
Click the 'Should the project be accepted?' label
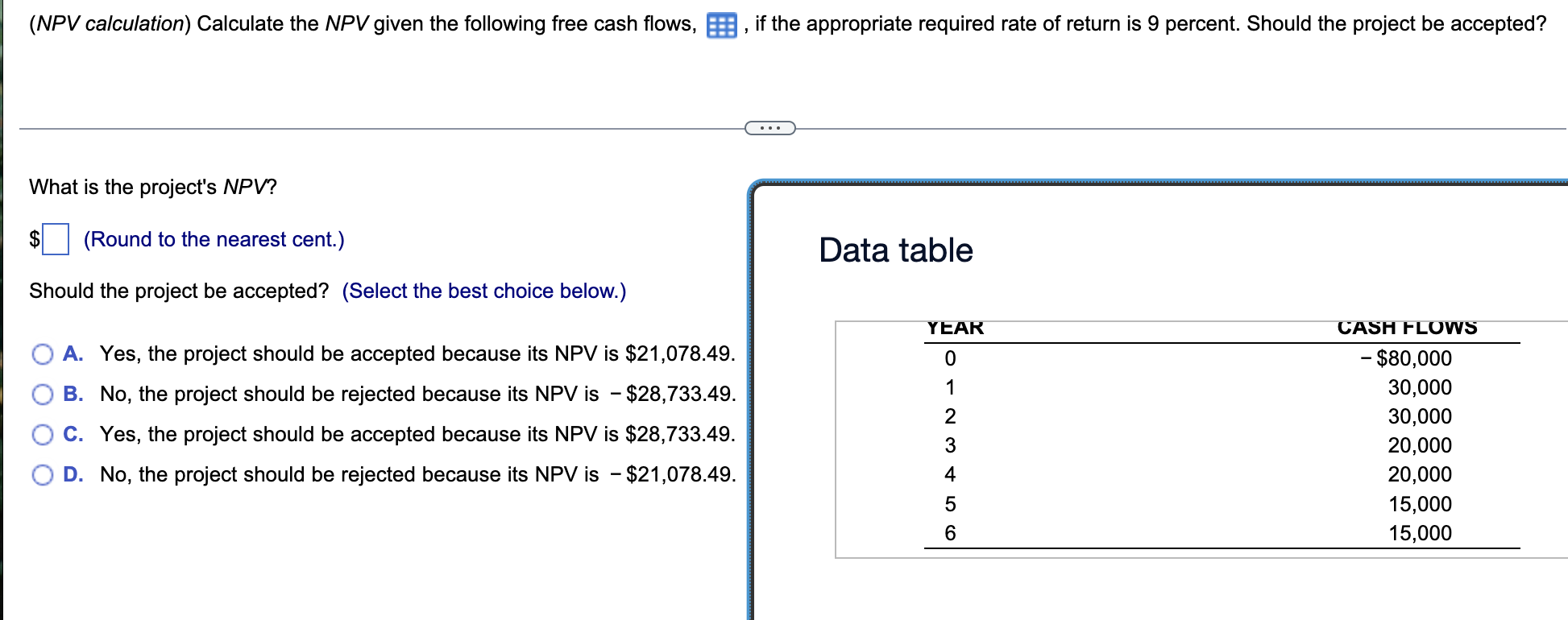click(177, 291)
